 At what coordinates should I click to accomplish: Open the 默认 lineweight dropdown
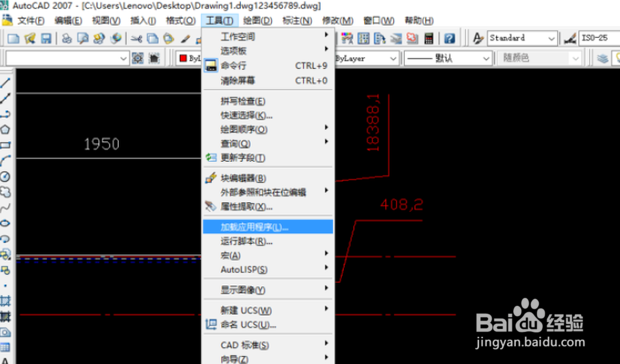pyautogui.click(x=448, y=58)
